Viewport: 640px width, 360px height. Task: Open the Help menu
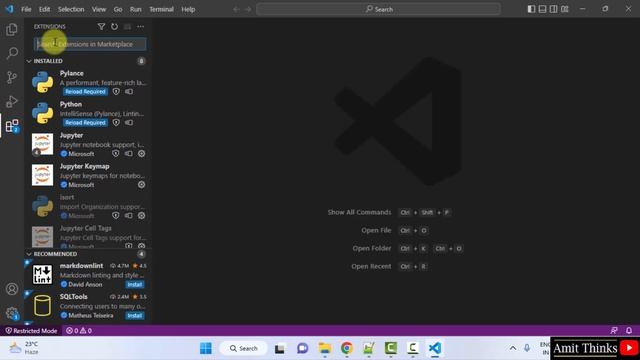pyautogui.click(x=188, y=9)
